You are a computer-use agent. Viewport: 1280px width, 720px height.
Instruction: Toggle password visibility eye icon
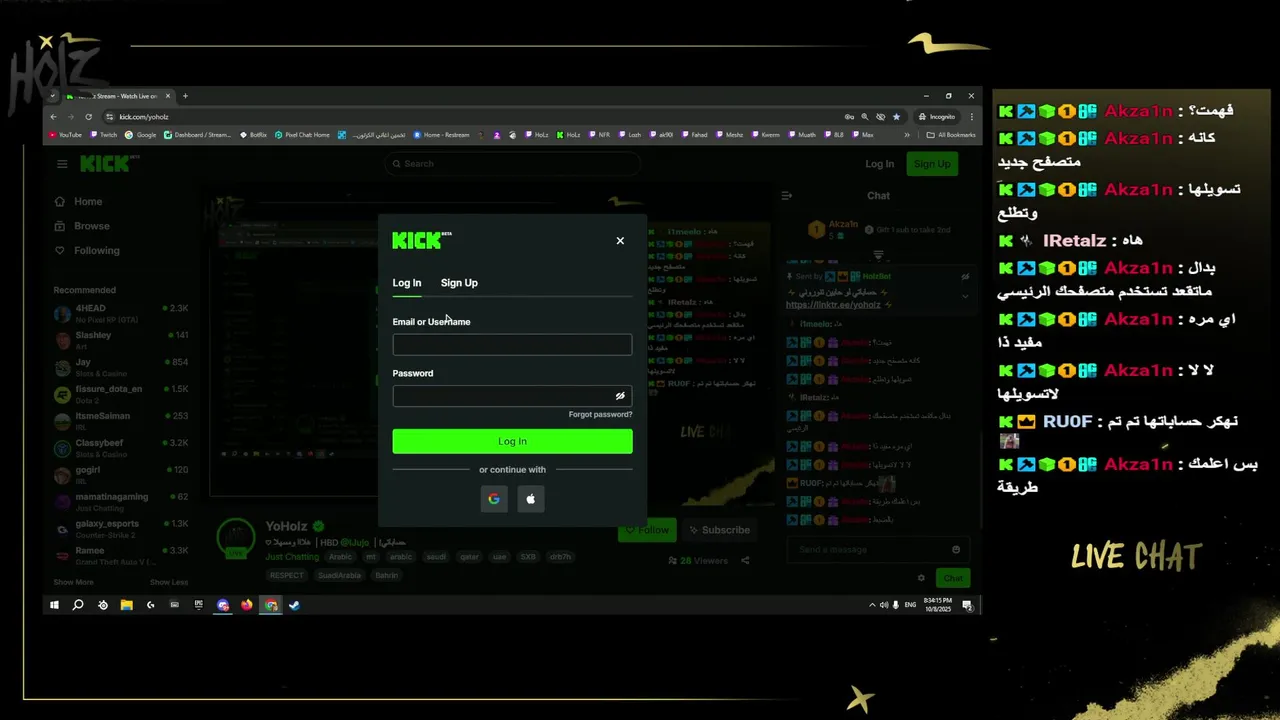coord(620,396)
